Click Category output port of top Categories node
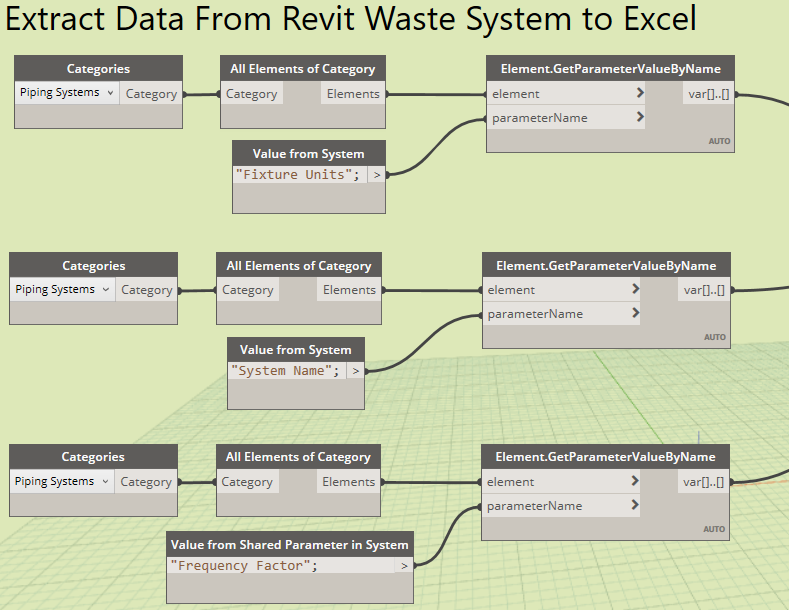This screenshot has width=789, height=610. tap(151, 94)
